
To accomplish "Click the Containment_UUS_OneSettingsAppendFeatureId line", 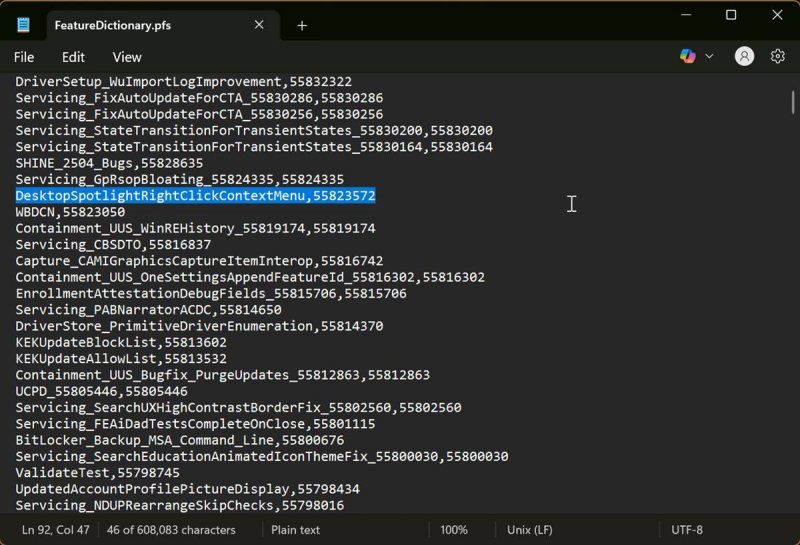I will (250, 277).
